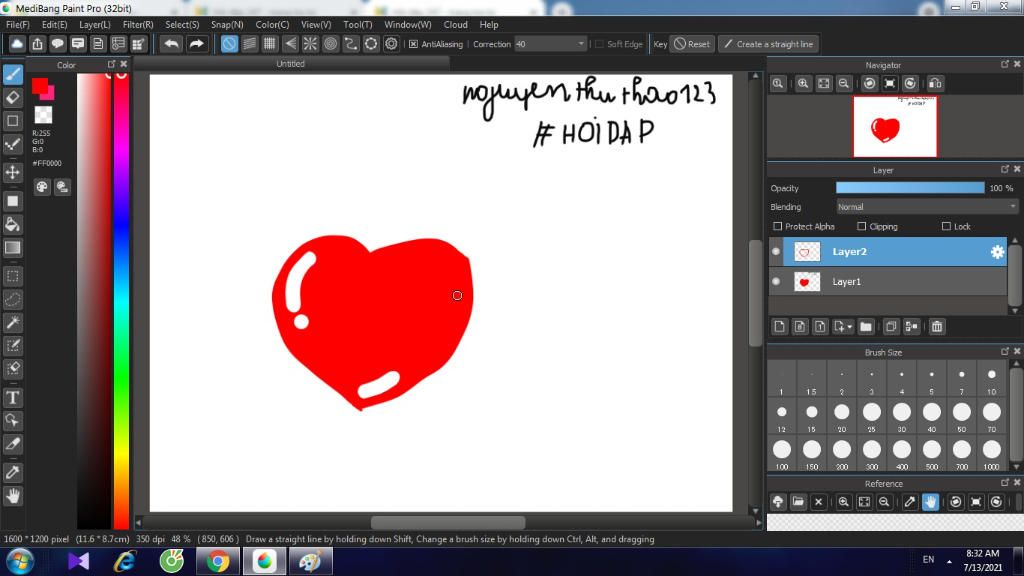Viewport: 1024px width, 576px height.
Task: Select brush size 10
Action: point(991,379)
